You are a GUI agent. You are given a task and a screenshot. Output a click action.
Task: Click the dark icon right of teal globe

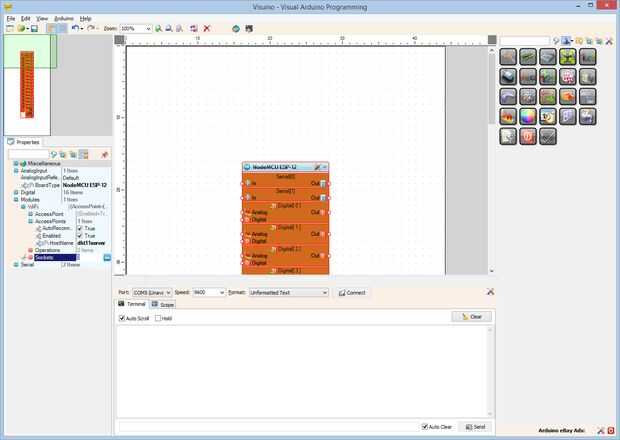coord(249,28)
